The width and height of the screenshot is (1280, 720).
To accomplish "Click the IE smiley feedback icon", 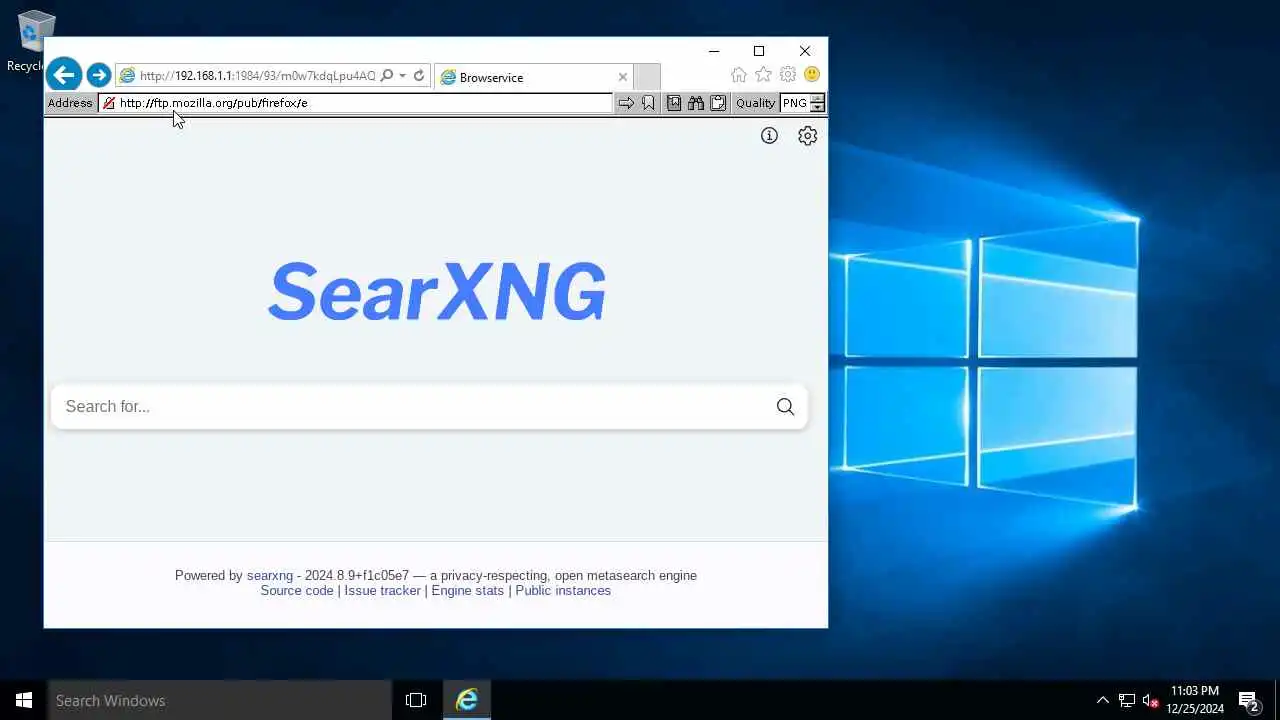I will tap(812, 75).
